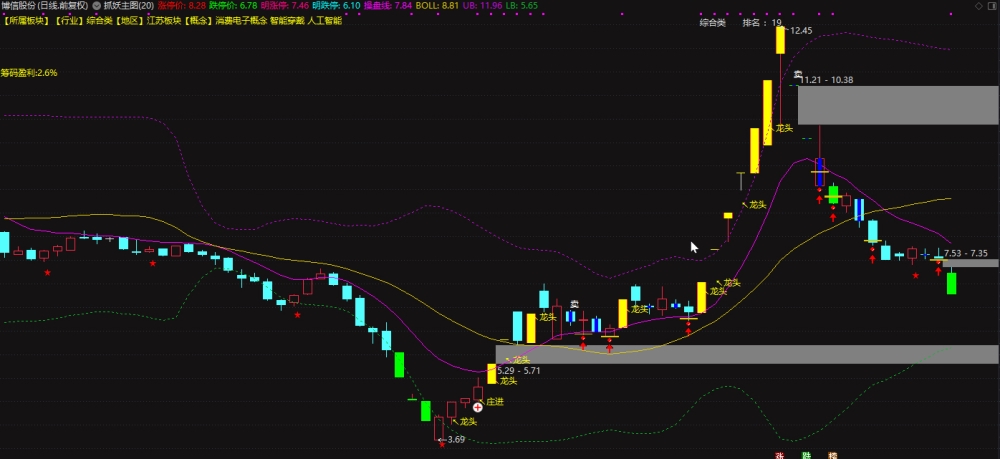This screenshot has height=459, width=1000.
Task: Click the yellow candle at the 12.45 high
Action: (x=780, y=40)
